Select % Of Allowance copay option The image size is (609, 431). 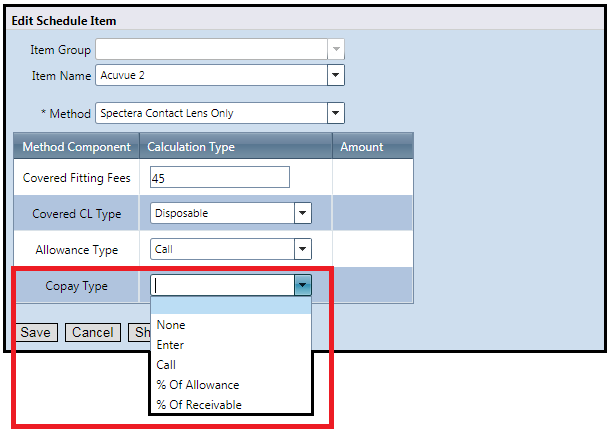click(198, 385)
